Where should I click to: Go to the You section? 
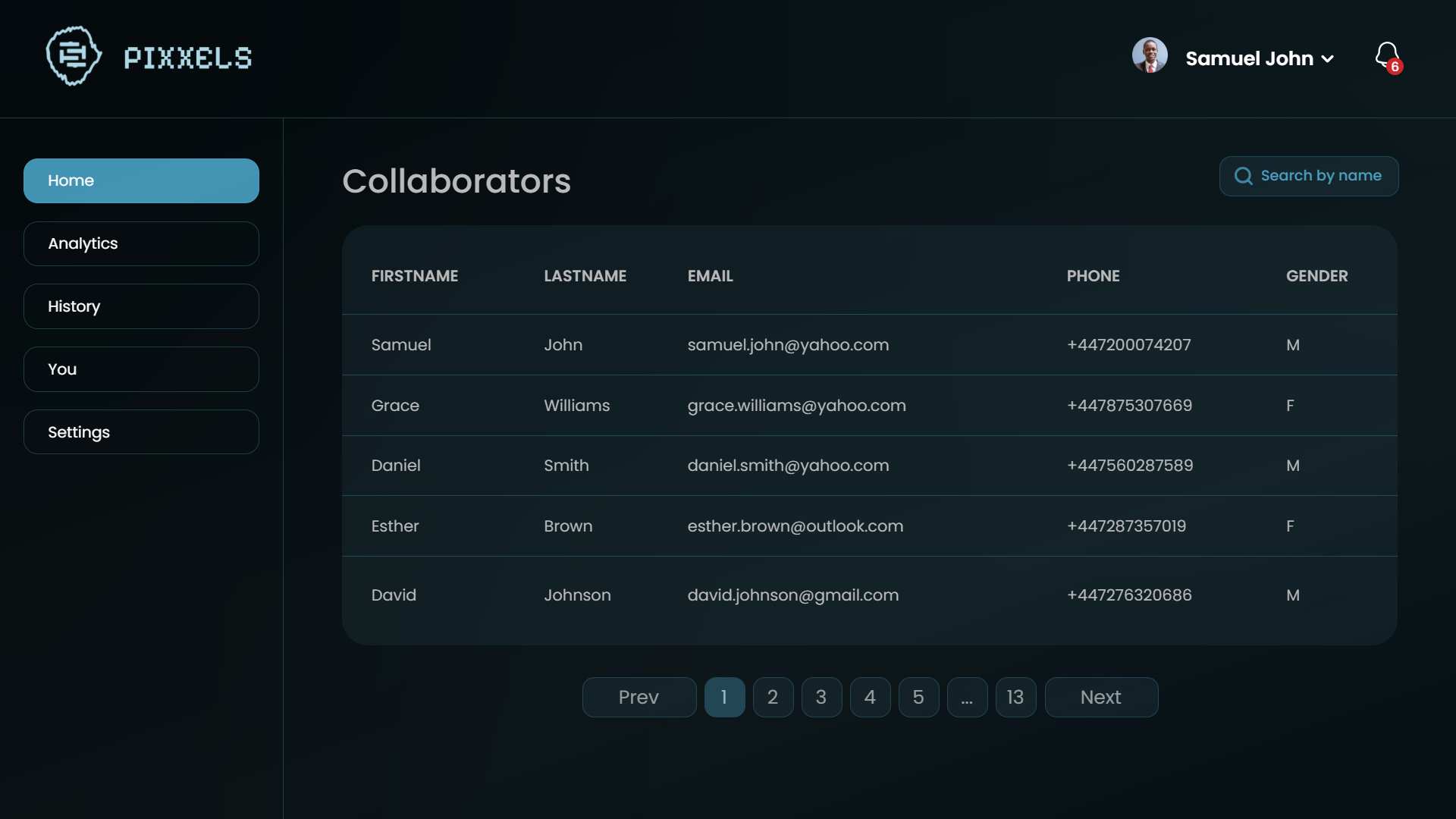[141, 369]
